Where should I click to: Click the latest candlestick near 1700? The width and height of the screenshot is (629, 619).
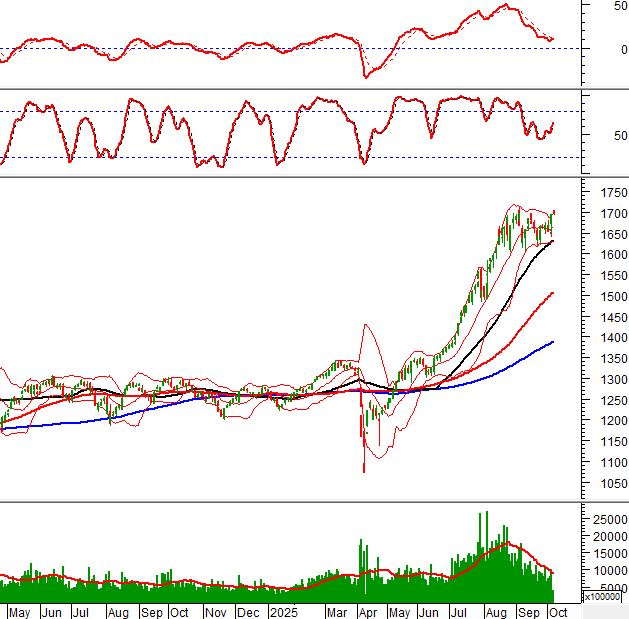(x=553, y=218)
